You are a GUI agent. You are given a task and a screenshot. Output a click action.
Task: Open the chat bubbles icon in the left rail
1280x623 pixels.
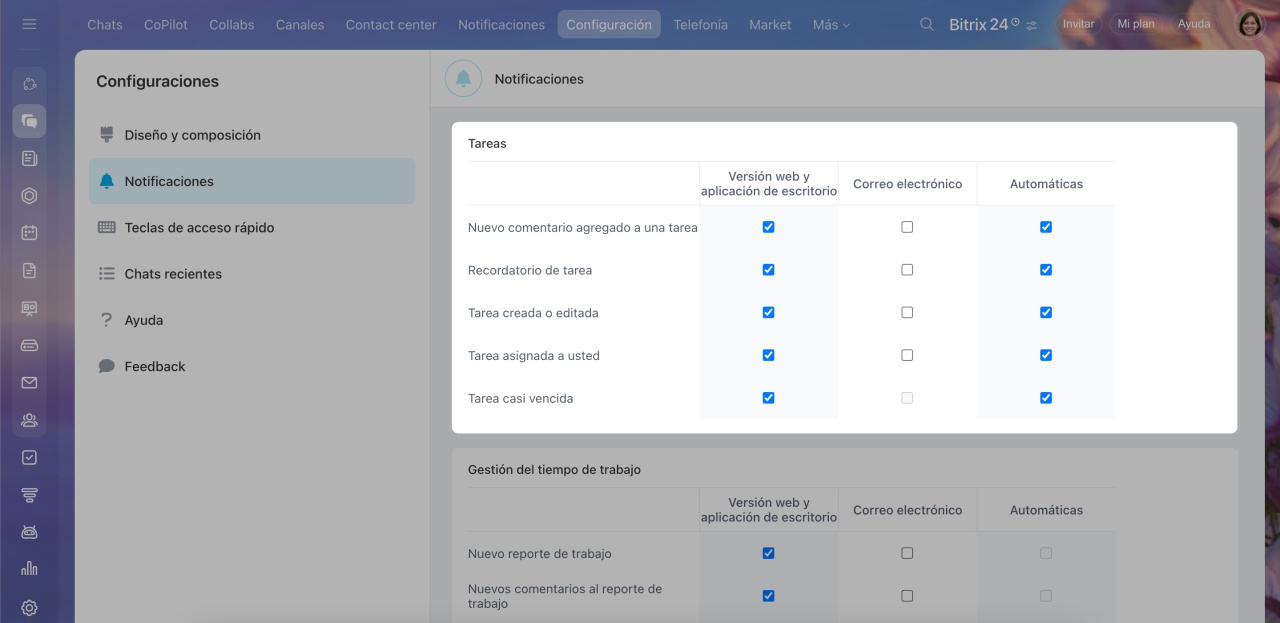(x=29, y=121)
